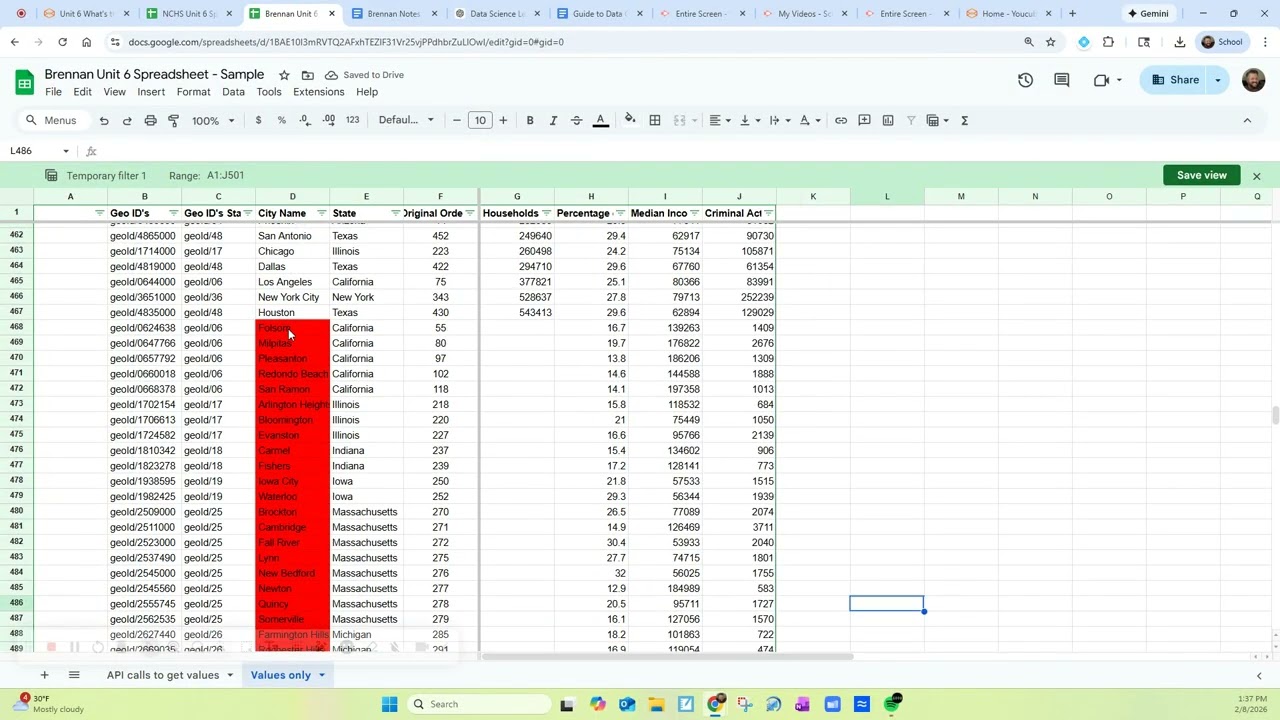
Task: Toggle bold formatting
Action: click(x=530, y=120)
